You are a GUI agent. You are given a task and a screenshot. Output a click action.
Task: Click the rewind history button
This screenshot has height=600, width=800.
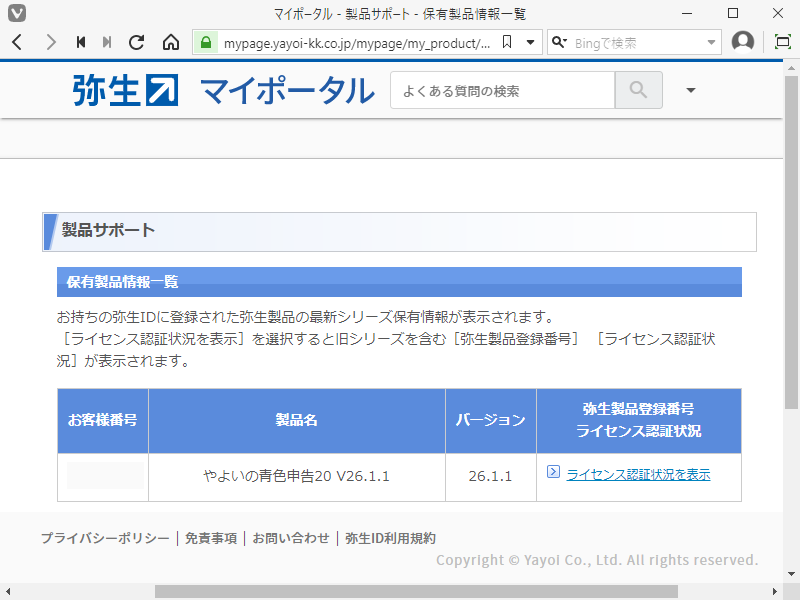tap(81, 42)
